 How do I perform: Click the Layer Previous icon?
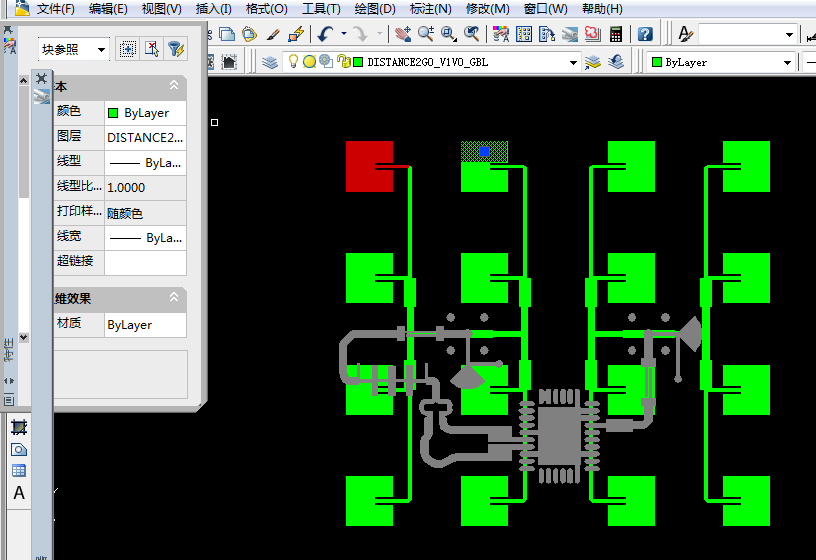click(616, 62)
